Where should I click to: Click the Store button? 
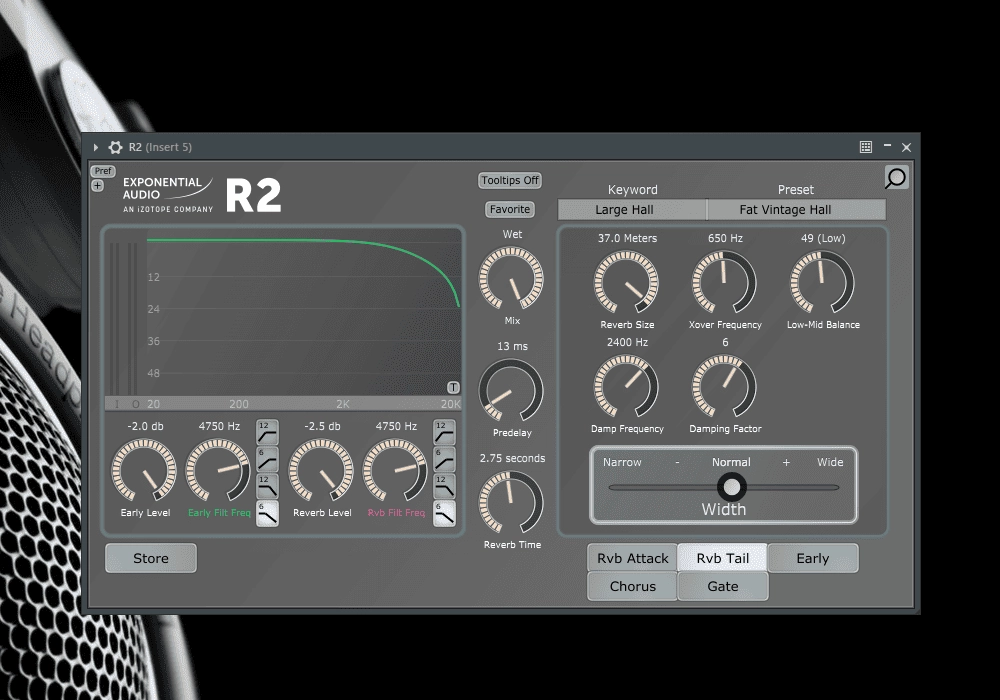click(151, 558)
